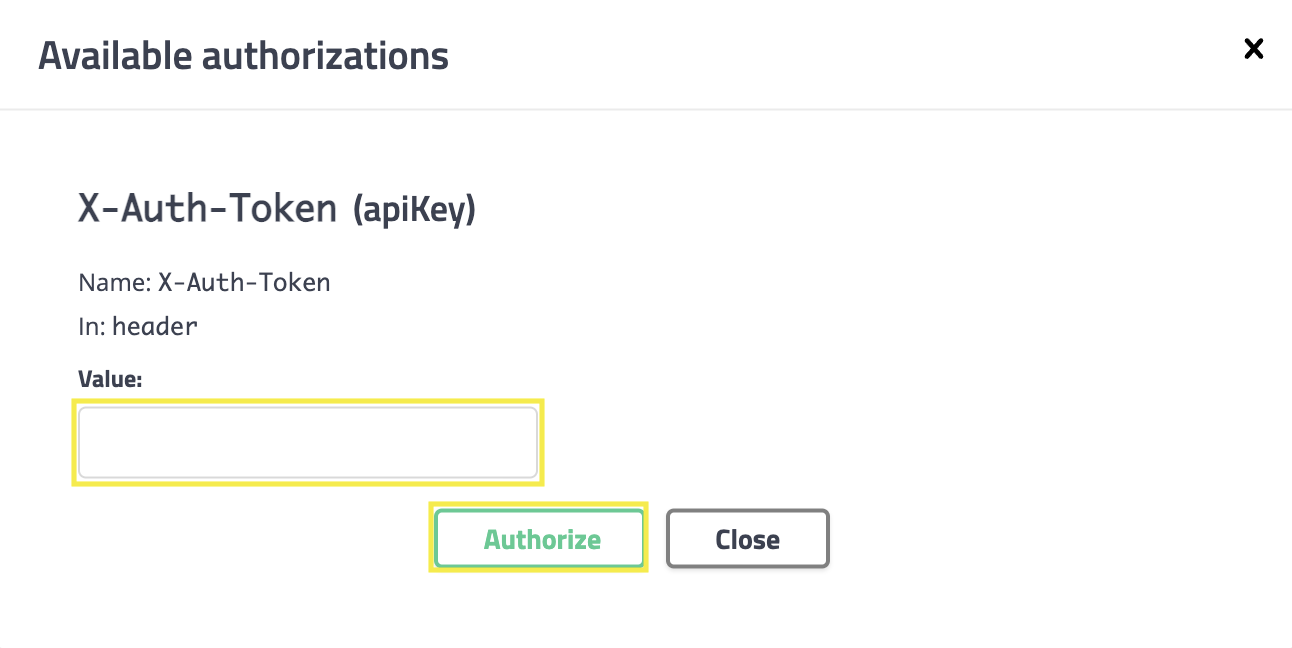The height and width of the screenshot is (648, 1292).
Task: Click the Available authorizations title
Action: 243,55
